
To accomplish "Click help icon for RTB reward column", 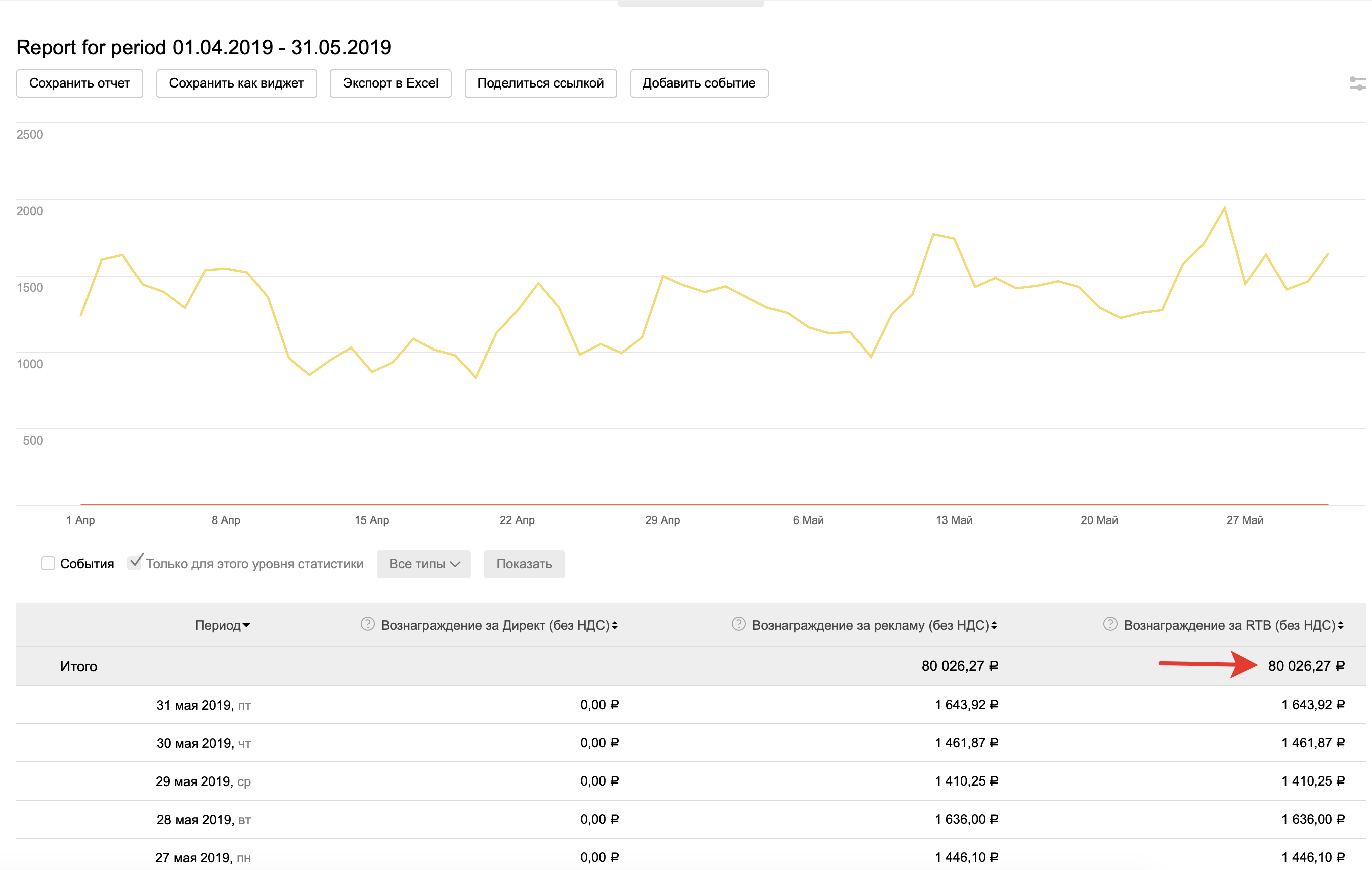I will (x=1110, y=624).
